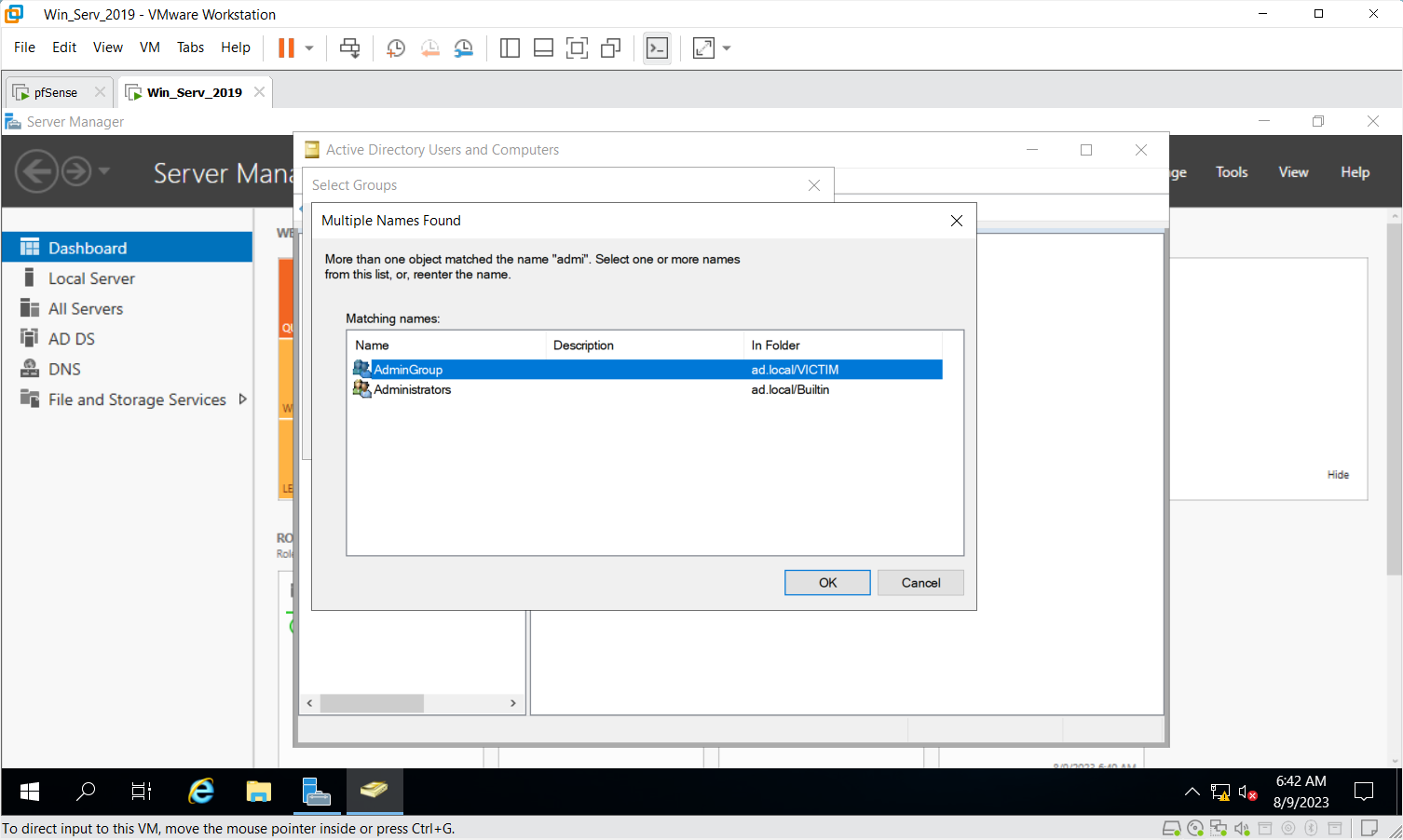Open File Explorer from the taskbar

(x=259, y=792)
